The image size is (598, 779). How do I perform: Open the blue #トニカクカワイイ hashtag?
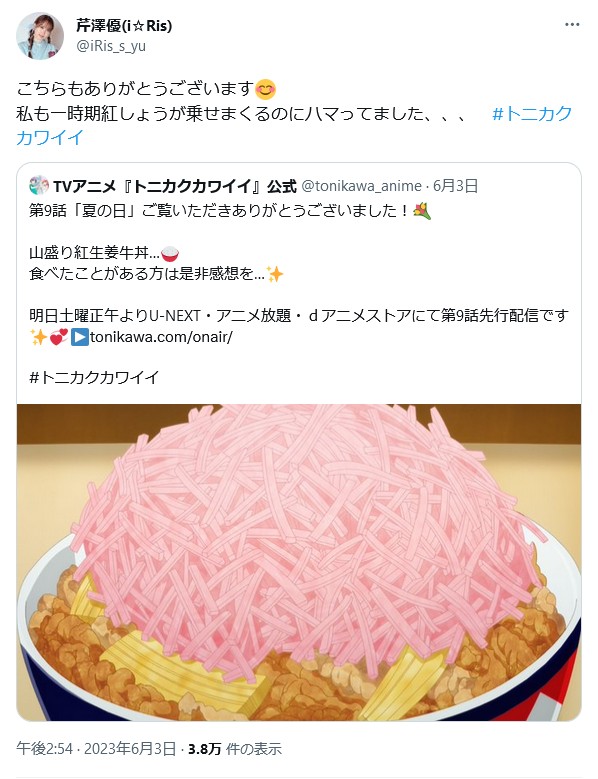294,126
